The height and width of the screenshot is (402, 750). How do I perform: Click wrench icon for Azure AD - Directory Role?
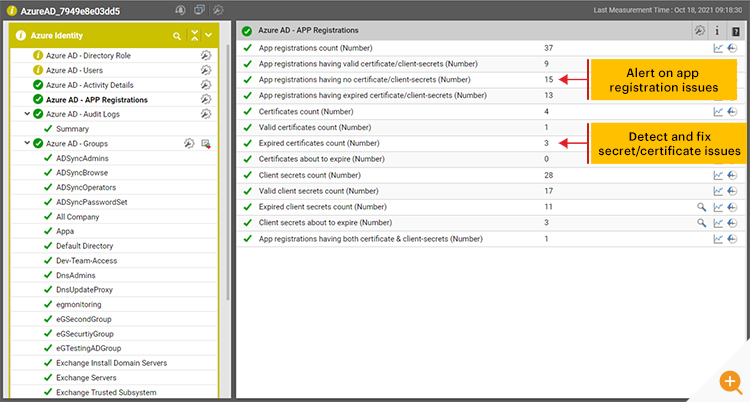pos(206,56)
